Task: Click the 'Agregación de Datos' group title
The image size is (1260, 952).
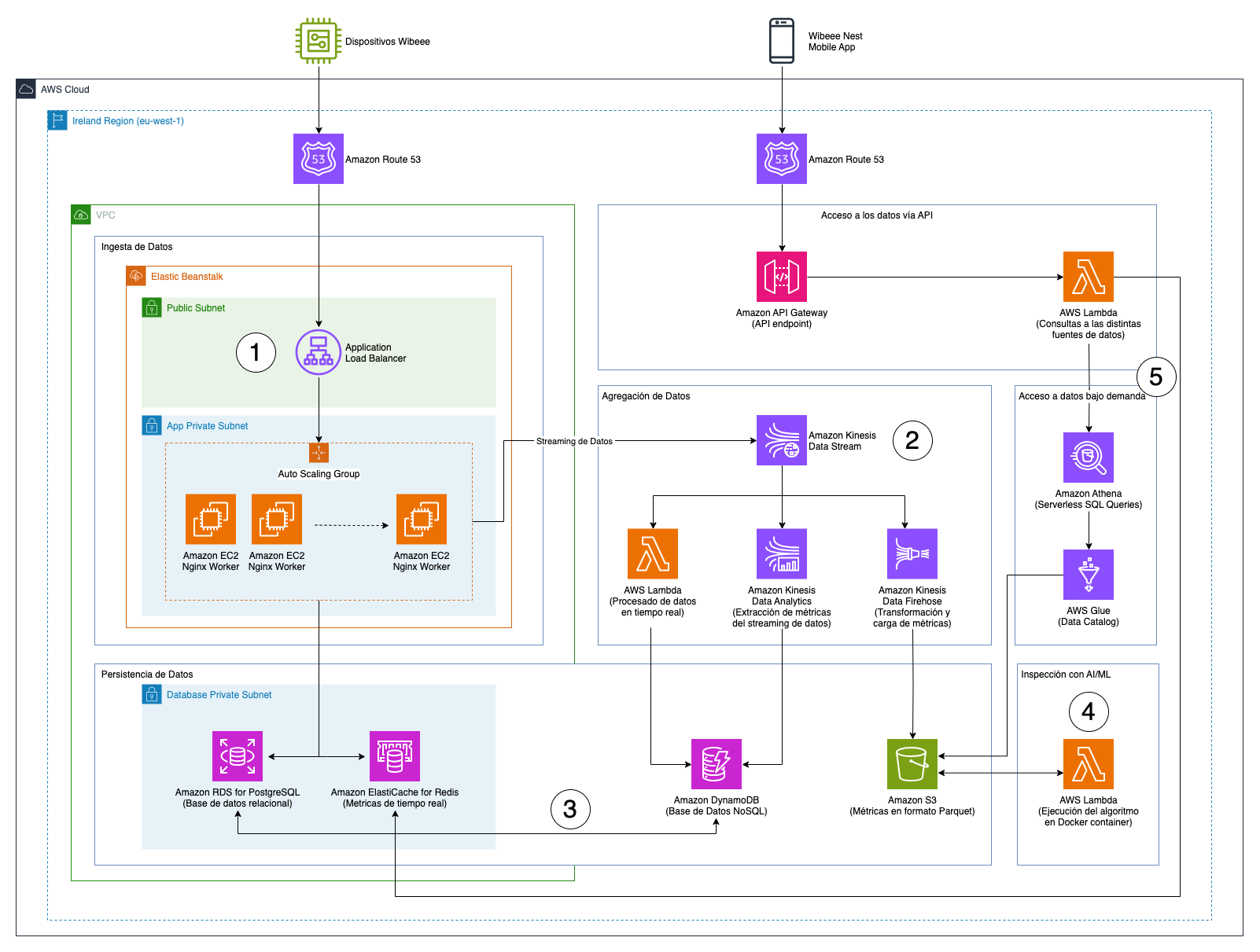Action: [x=646, y=396]
